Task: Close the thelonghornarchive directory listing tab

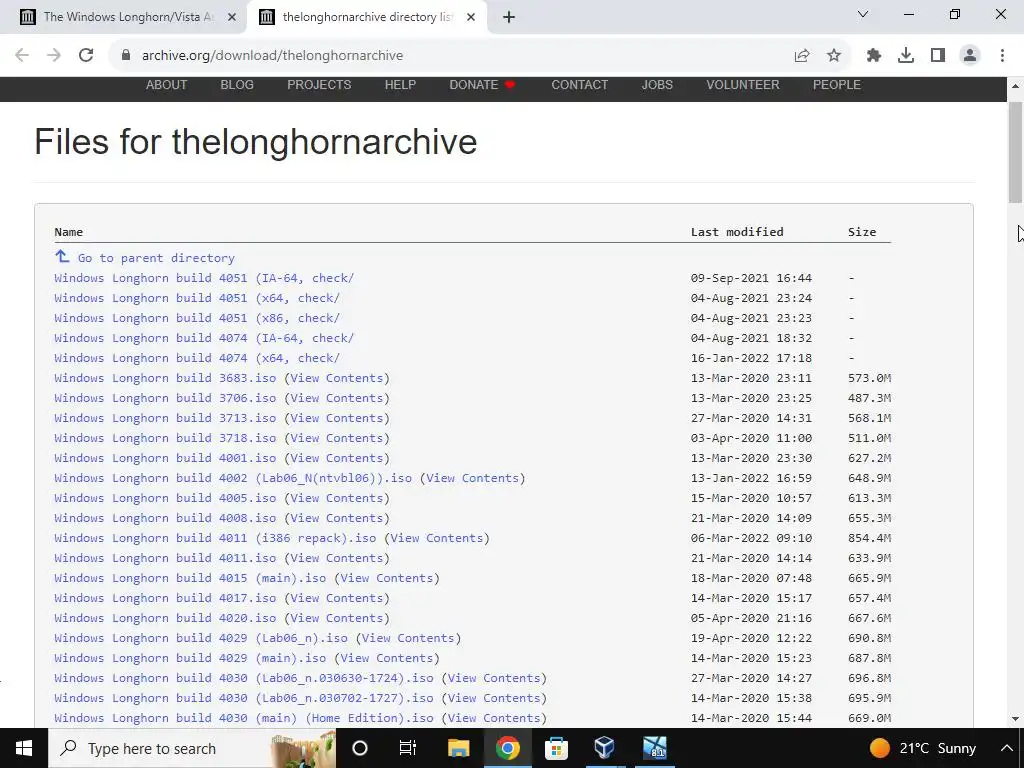Action: 471,17
